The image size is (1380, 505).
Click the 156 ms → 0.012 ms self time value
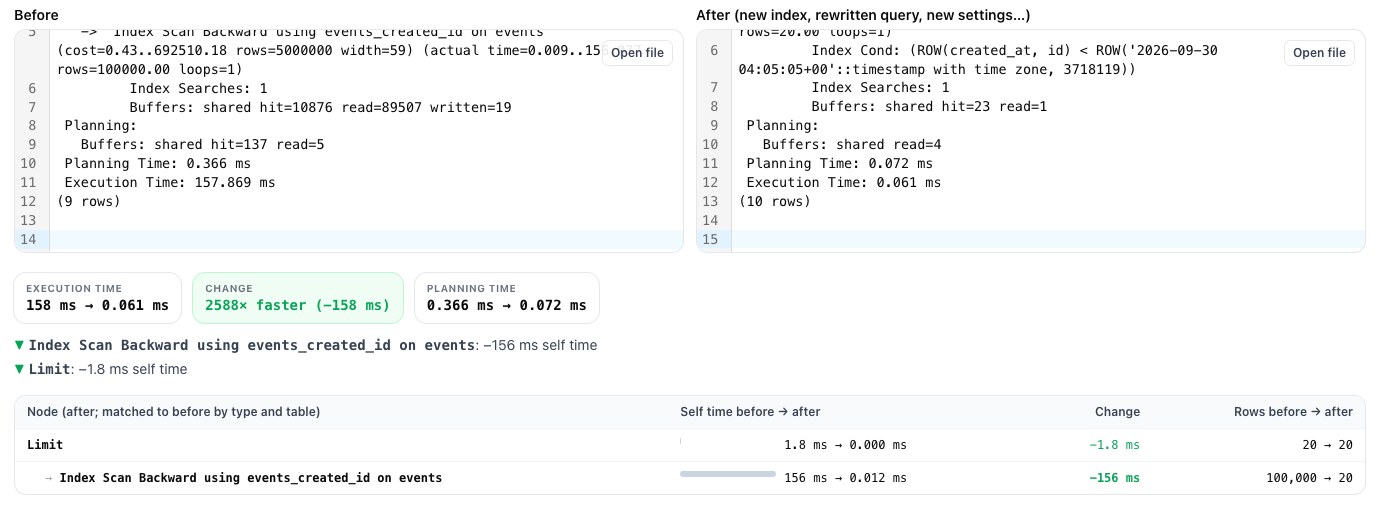click(x=845, y=478)
